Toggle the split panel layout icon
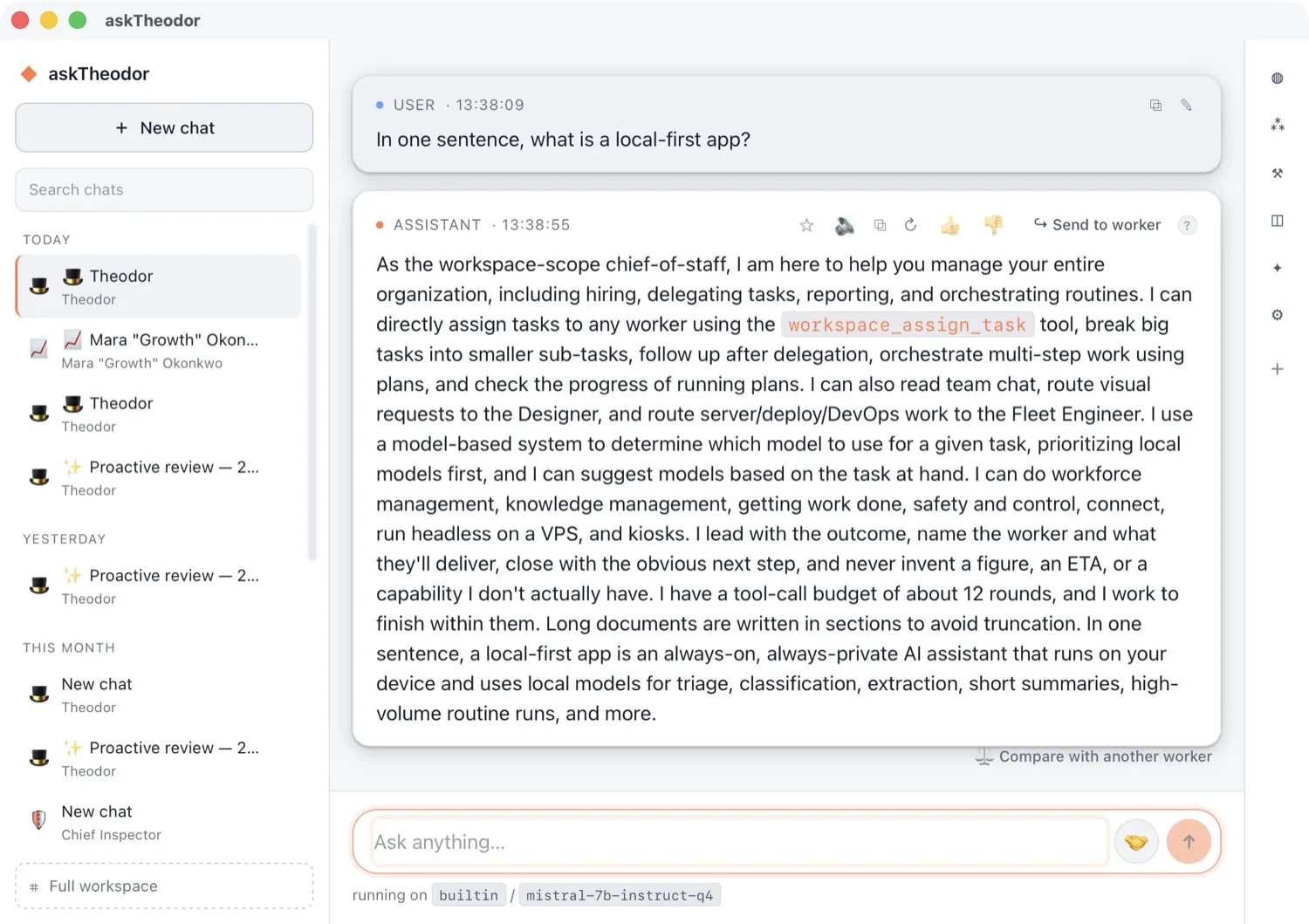1309x924 pixels. 1277,221
